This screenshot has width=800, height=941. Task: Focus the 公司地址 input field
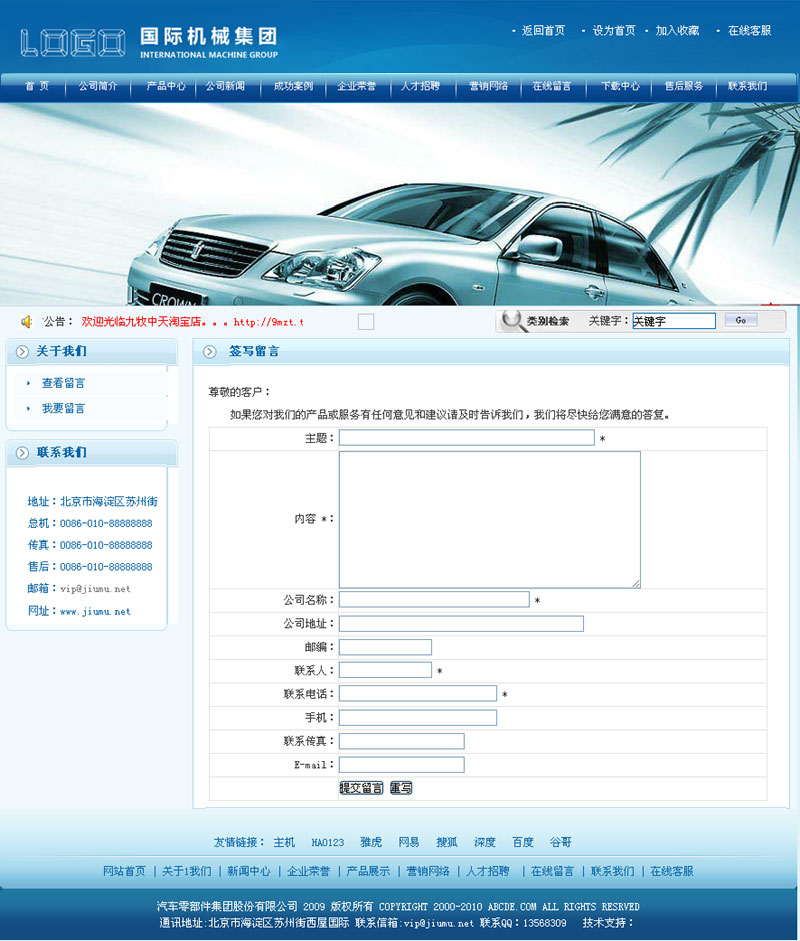tap(461, 624)
